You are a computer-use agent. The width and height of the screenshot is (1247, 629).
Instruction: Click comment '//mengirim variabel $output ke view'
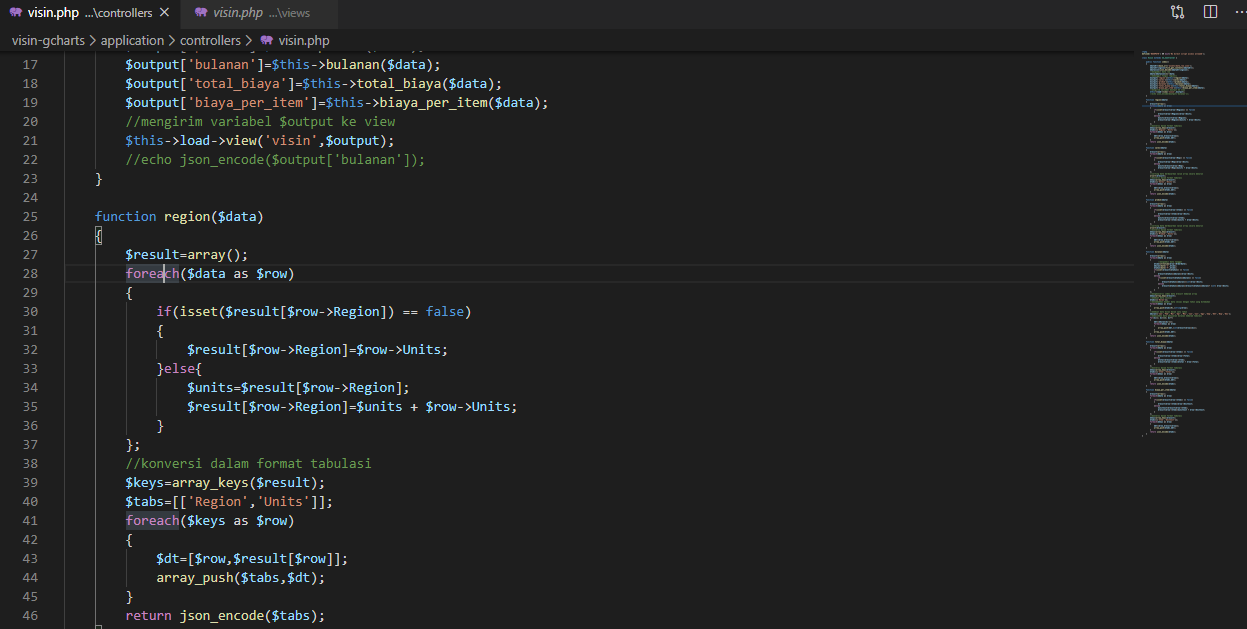(260, 121)
